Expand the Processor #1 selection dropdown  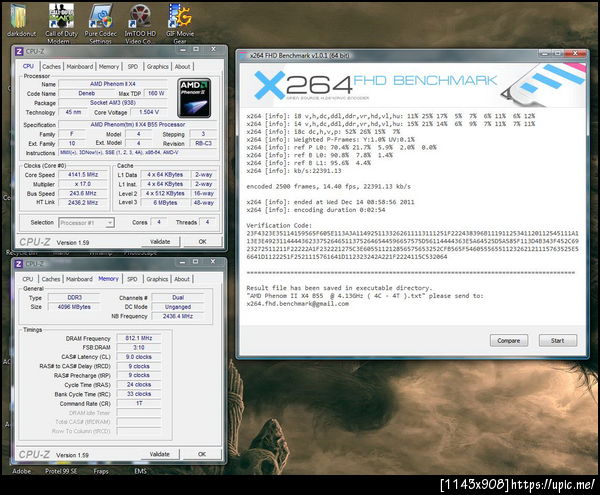tap(110, 223)
